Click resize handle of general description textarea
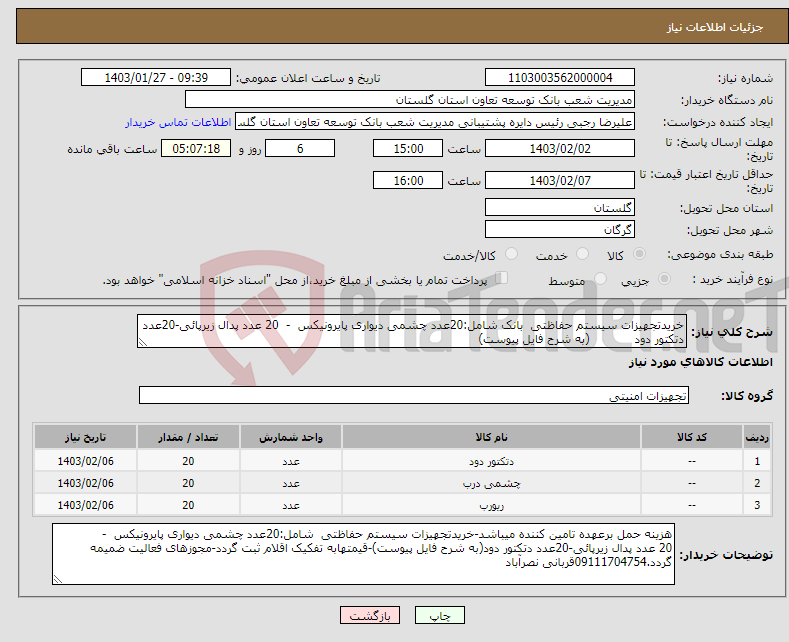 143,343
